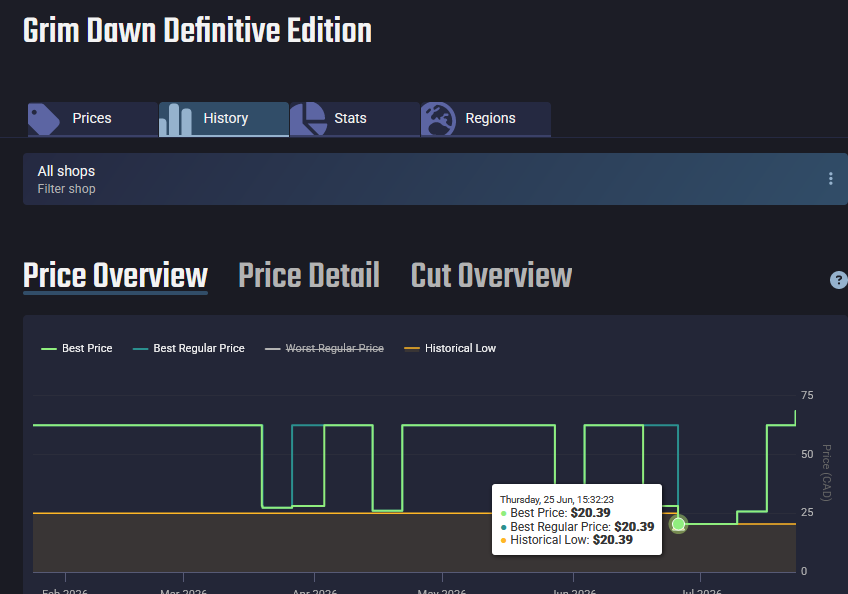Toggle Best Price legend series
Screen dimensions: 848x594
(77, 348)
